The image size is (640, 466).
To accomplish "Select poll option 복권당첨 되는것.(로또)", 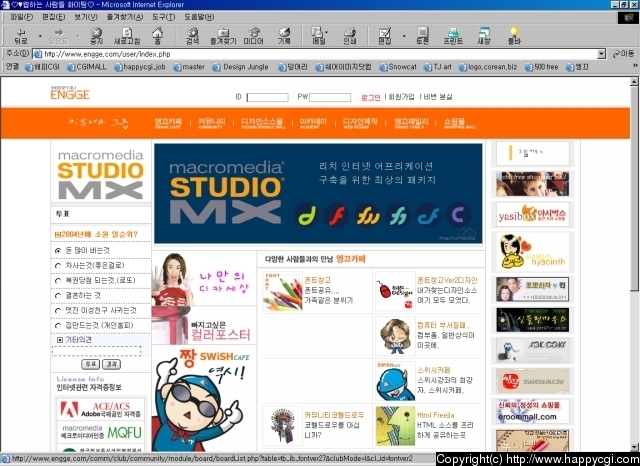I will pyautogui.click(x=58, y=281).
